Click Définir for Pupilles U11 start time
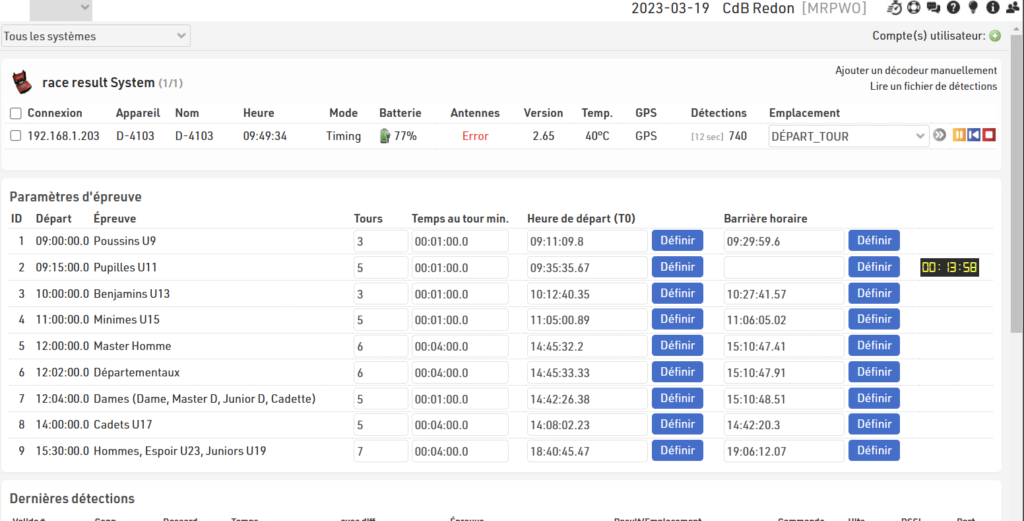 (x=677, y=266)
